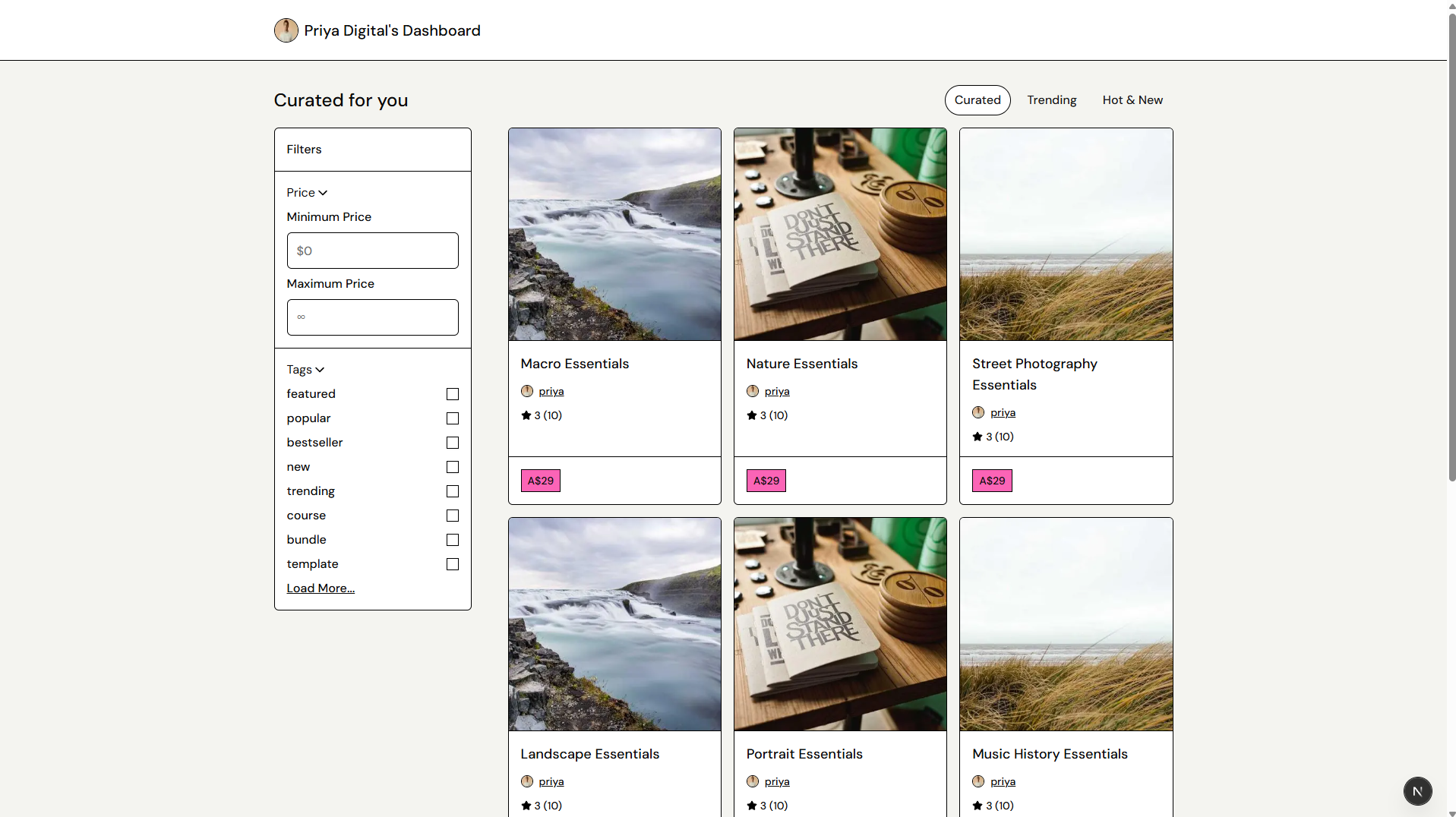Click the star icon on Music History Essentials
Viewport: 1456px width, 817px height.
[x=978, y=806]
